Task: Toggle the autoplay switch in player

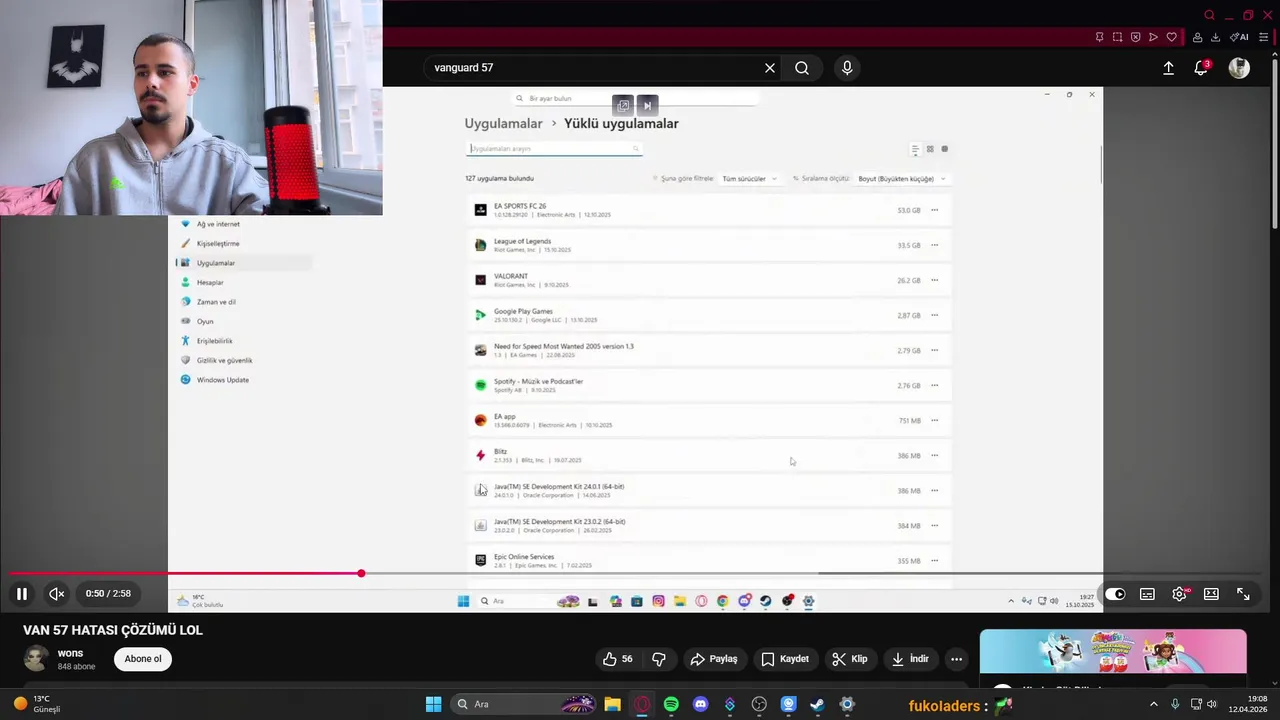Action: coord(1115,594)
